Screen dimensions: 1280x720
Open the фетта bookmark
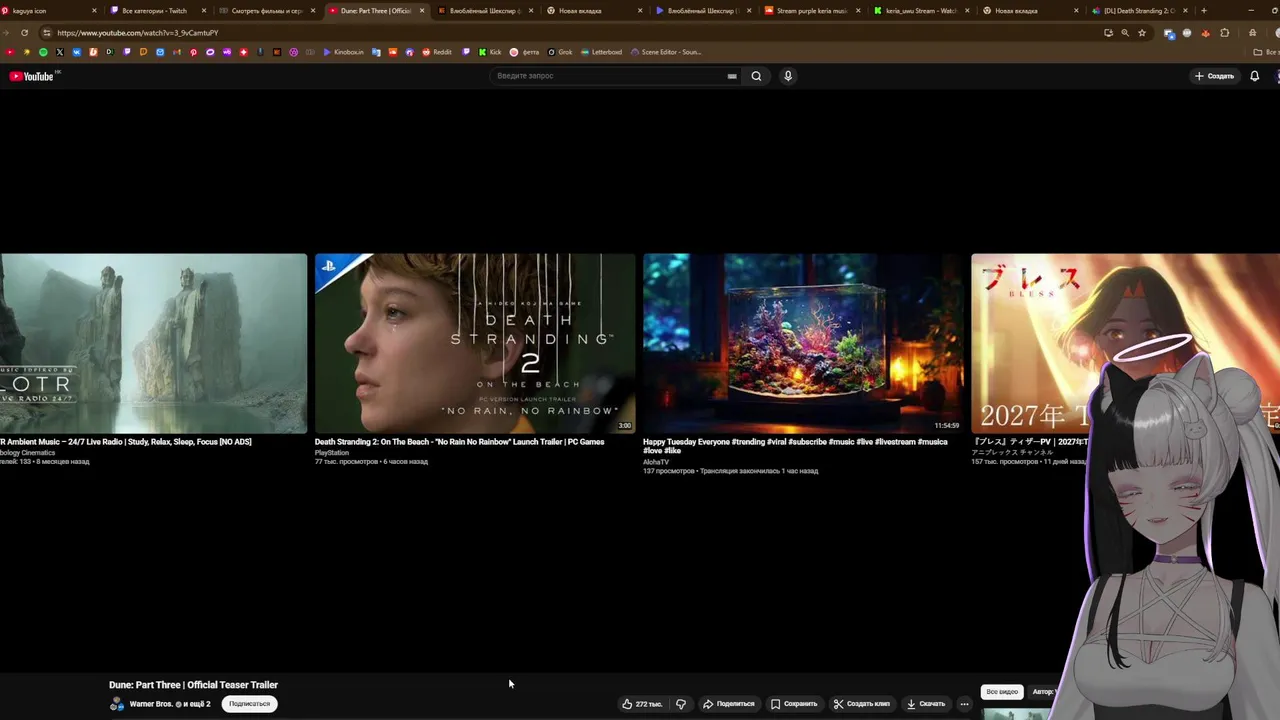pyautogui.click(x=524, y=52)
